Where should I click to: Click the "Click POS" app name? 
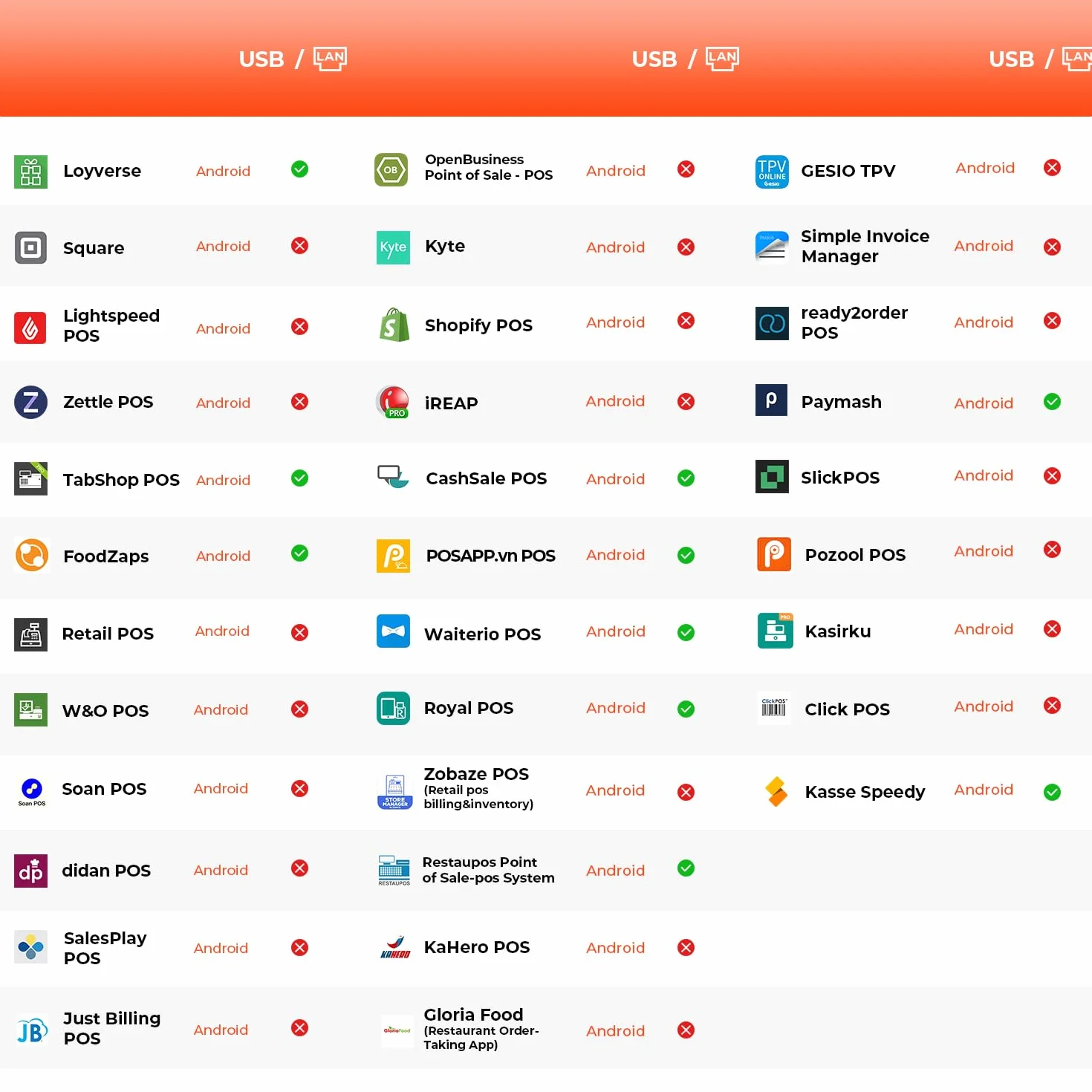847,709
